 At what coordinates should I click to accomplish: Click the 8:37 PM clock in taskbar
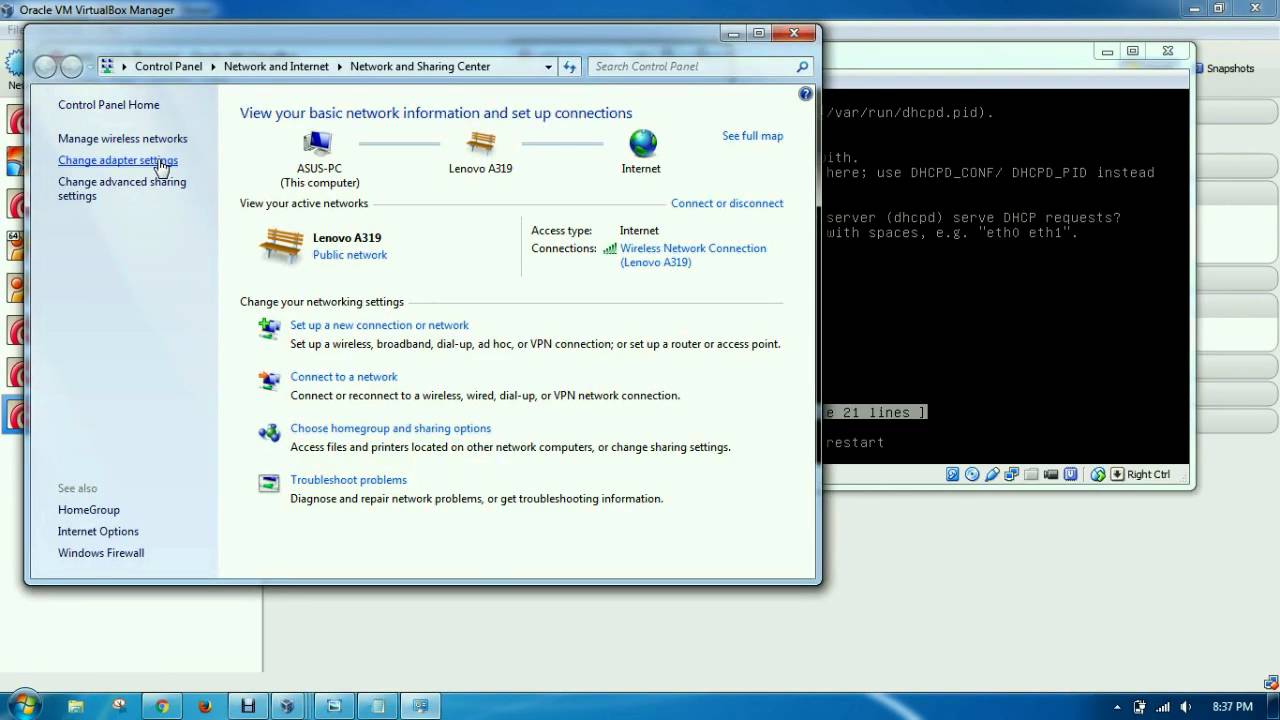pyautogui.click(x=1232, y=707)
